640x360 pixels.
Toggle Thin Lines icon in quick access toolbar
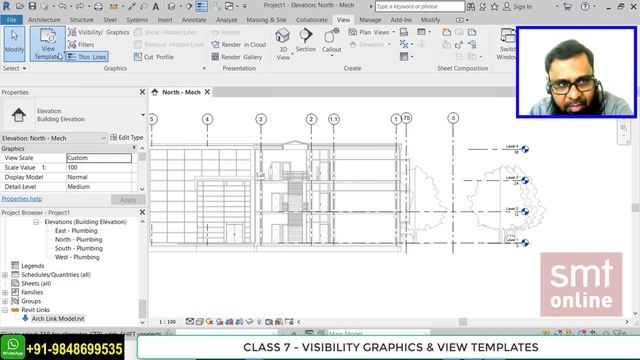[x=202, y=6]
